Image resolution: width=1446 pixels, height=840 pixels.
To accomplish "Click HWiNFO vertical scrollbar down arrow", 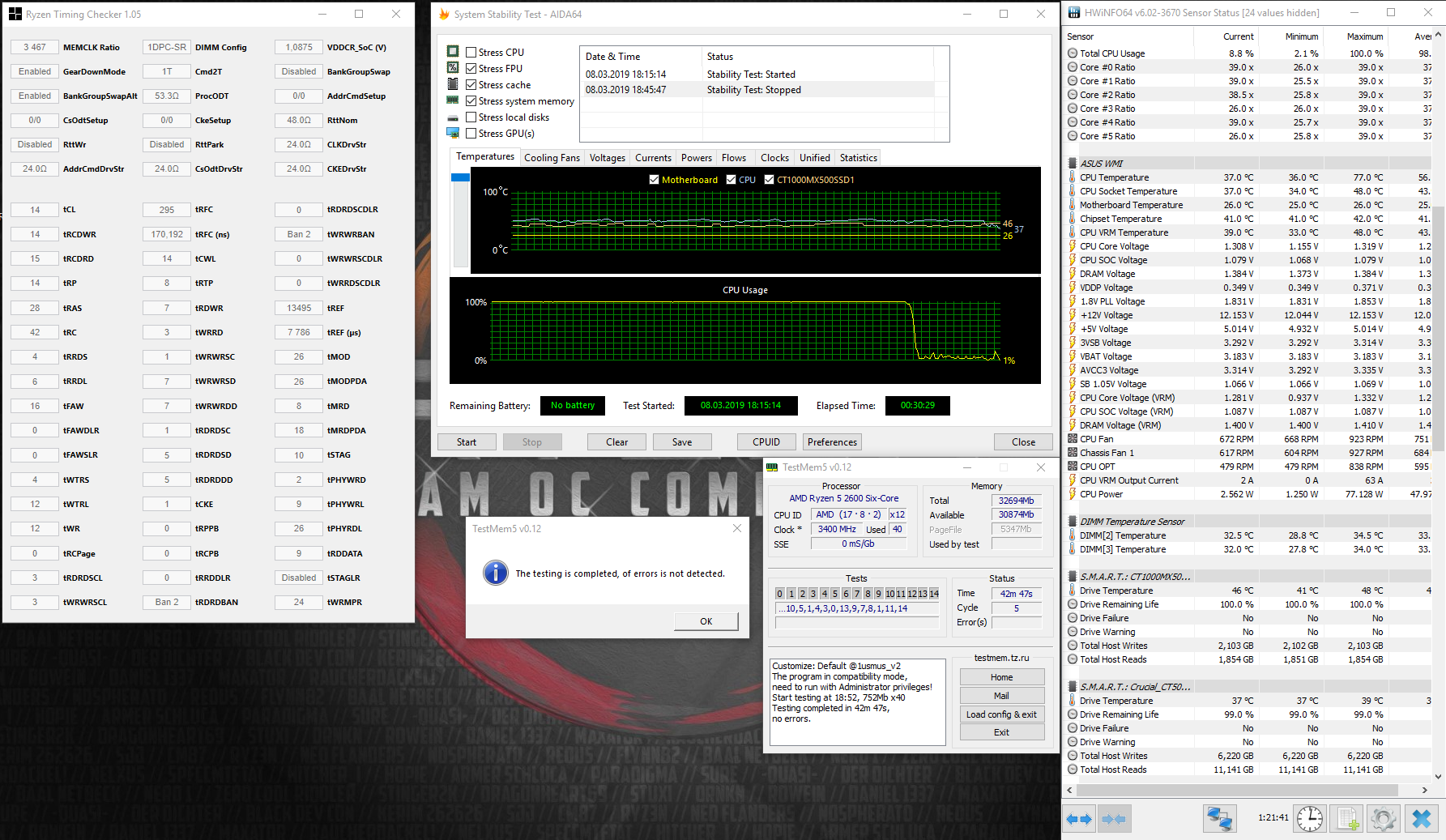I will tap(1439, 777).
